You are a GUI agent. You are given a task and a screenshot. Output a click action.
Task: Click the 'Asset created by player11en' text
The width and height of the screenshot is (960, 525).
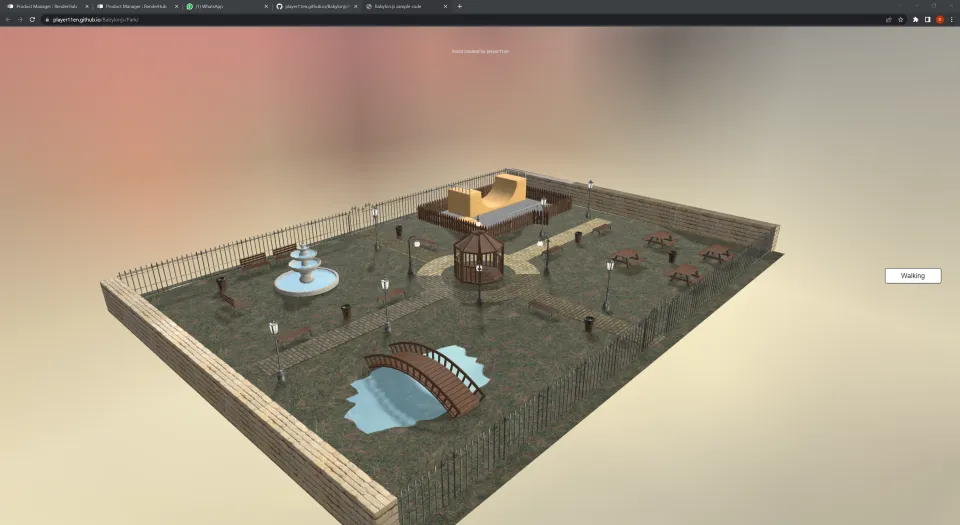pyautogui.click(x=480, y=51)
